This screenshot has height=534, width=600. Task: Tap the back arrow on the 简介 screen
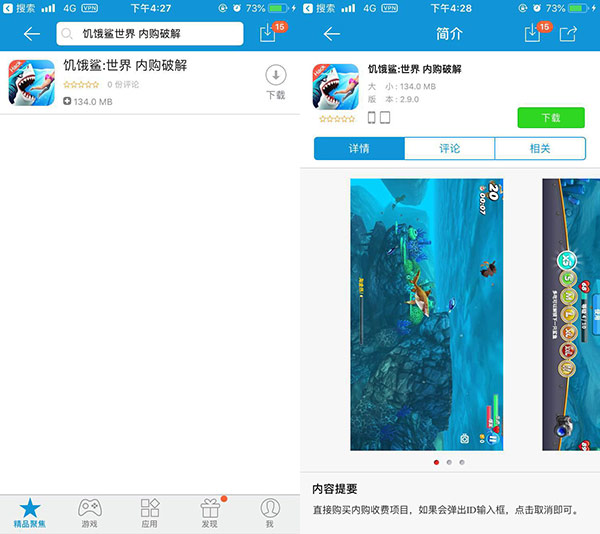coord(331,34)
